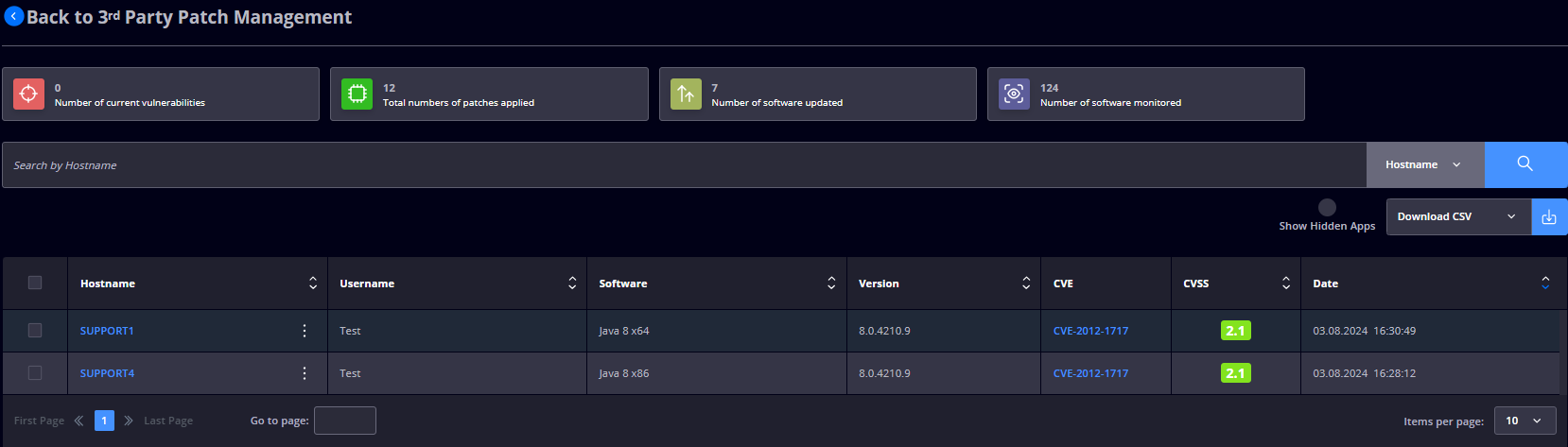The width and height of the screenshot is (1568, 447).
Task: Open CVE-2012-1717 link in SUPPORT4 row
Action: (x=1090, y=373)
